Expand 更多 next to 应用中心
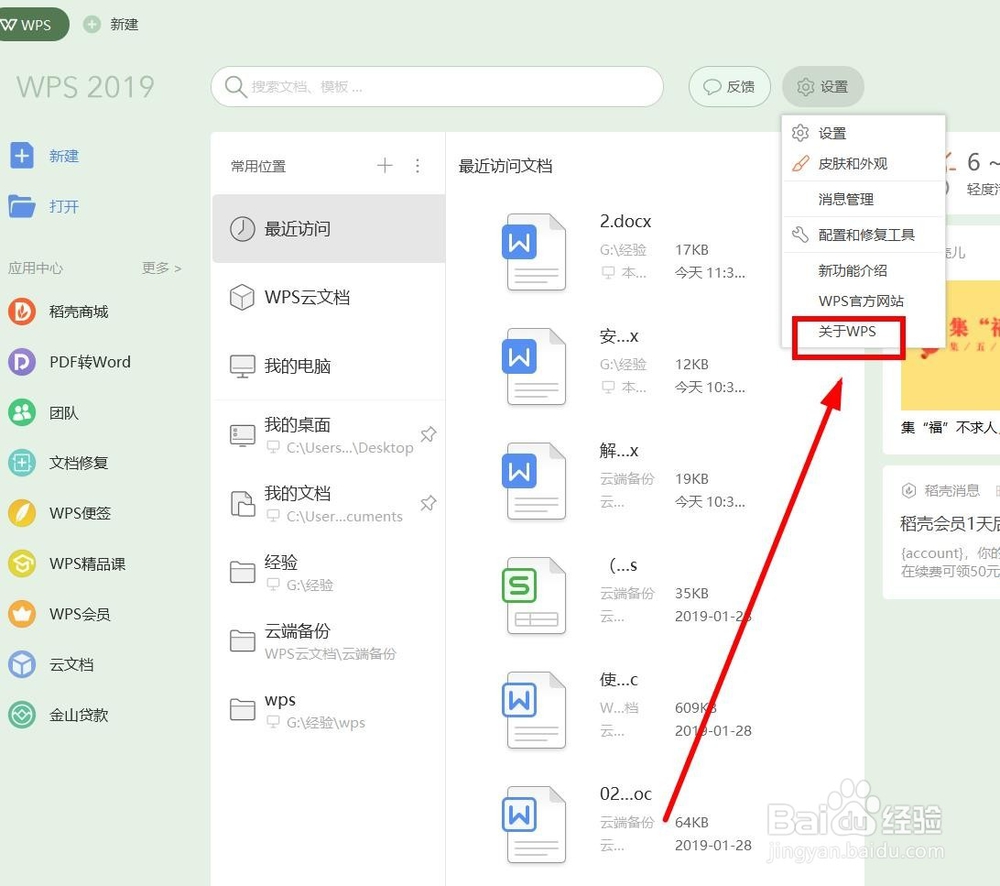Image resolution: width=1000 pixels, height=886 pixels. pyautogui.click(x=160, y=267)
